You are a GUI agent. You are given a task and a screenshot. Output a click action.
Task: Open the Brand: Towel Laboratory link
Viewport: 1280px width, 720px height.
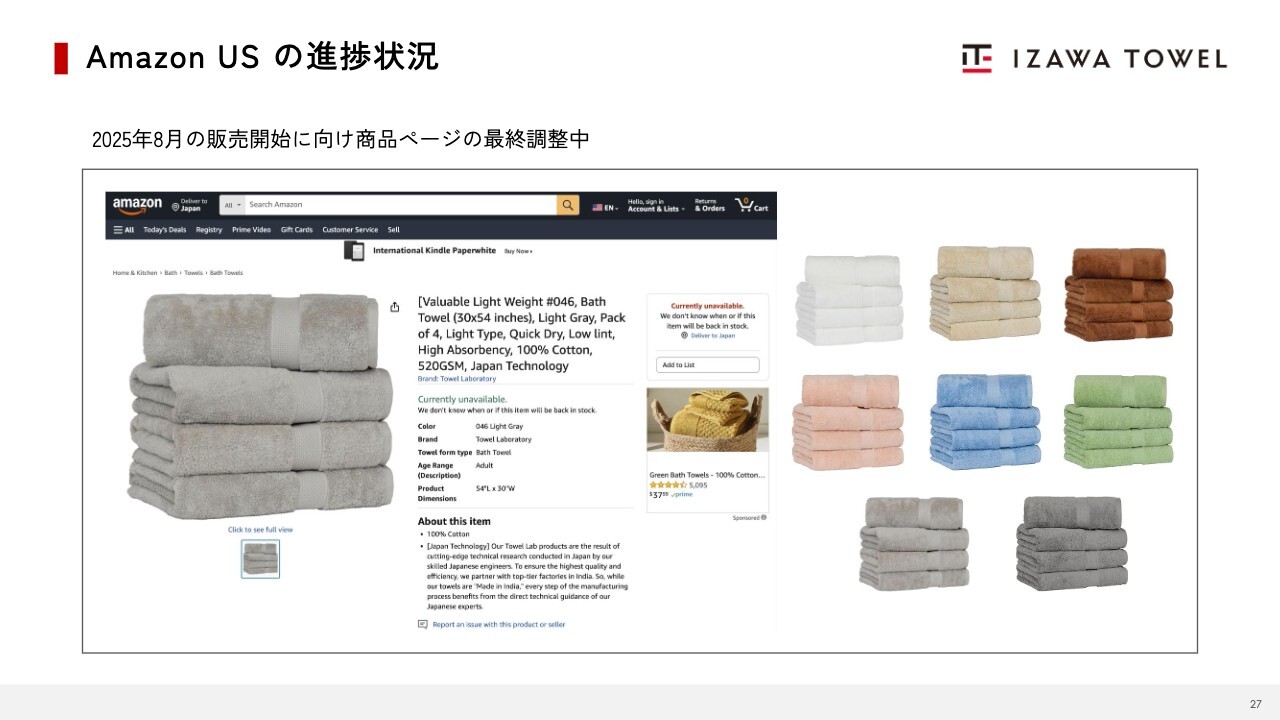pos(457,379)
